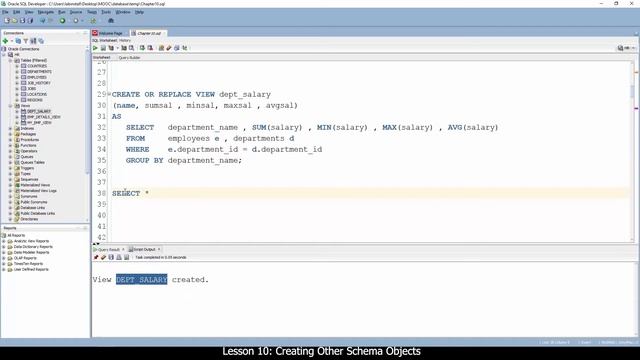Viewport: 640px width, 360px height.
Task: Click the pin icon in Script Output
Action: (x=96, y=258)
